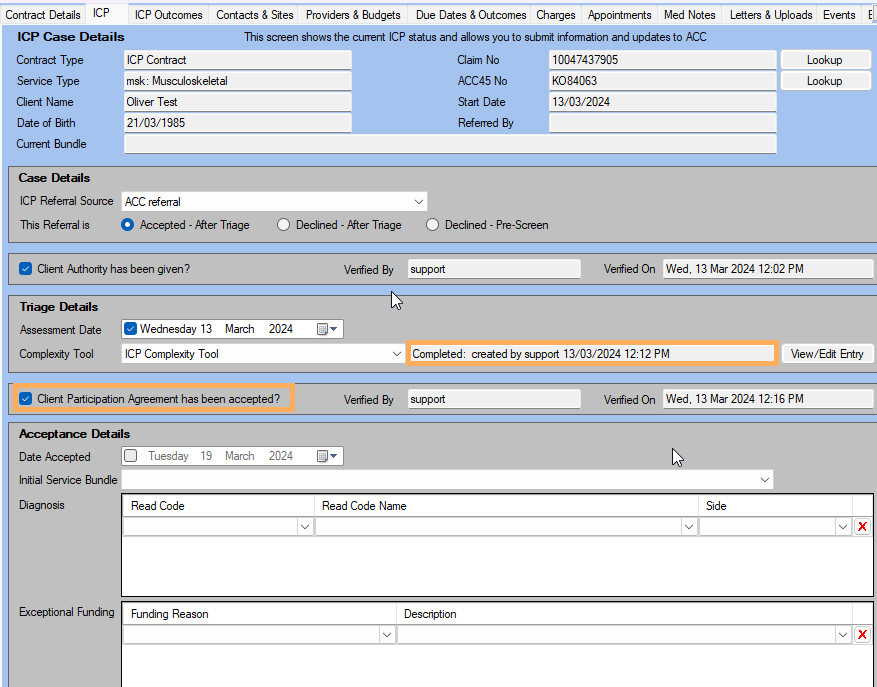Click the Current Bundle field
877x687 pixels.
coord(449,144)
